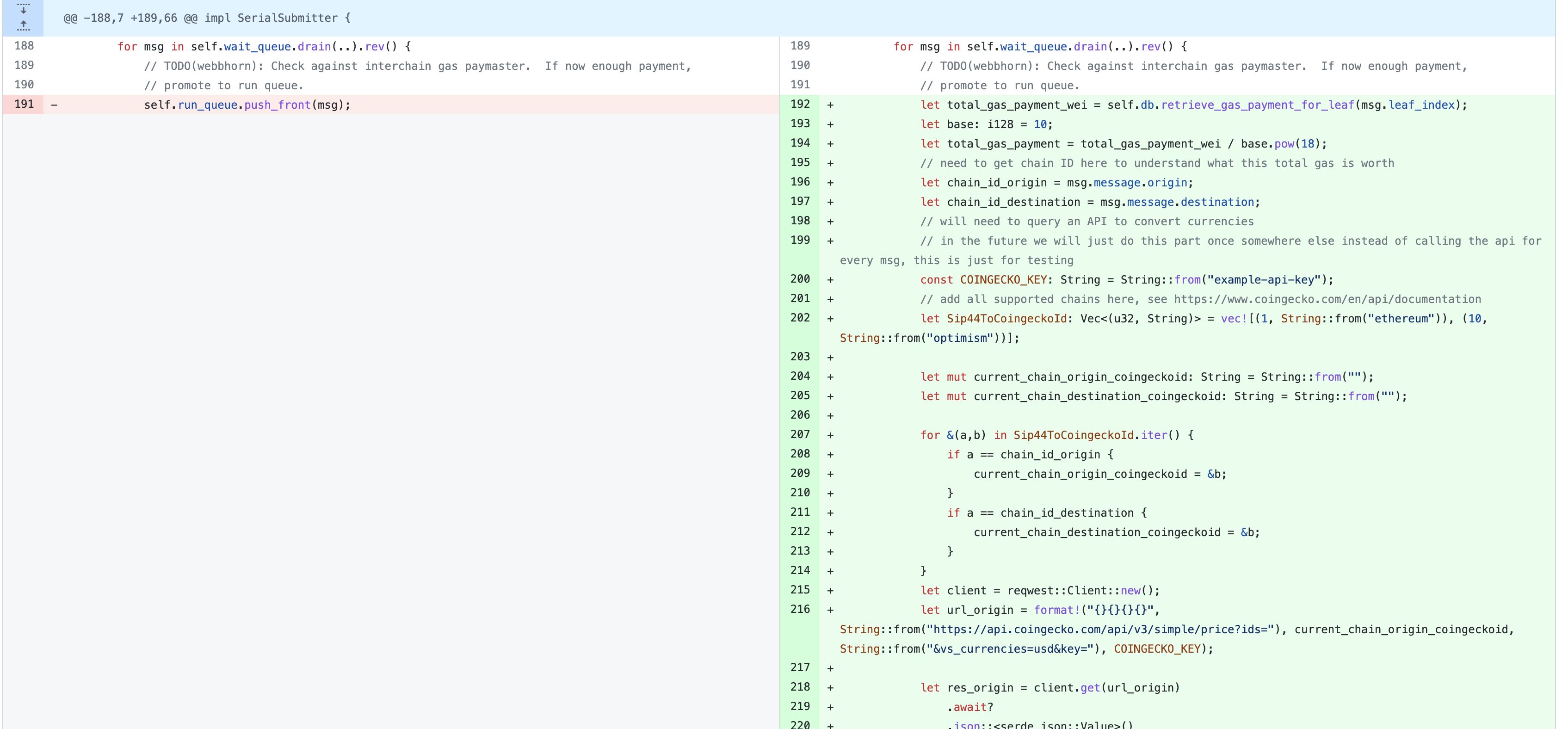Select added line number 194
This screenshot has width=1568, height=729.
pyautogui.click(x=800, y=143)
